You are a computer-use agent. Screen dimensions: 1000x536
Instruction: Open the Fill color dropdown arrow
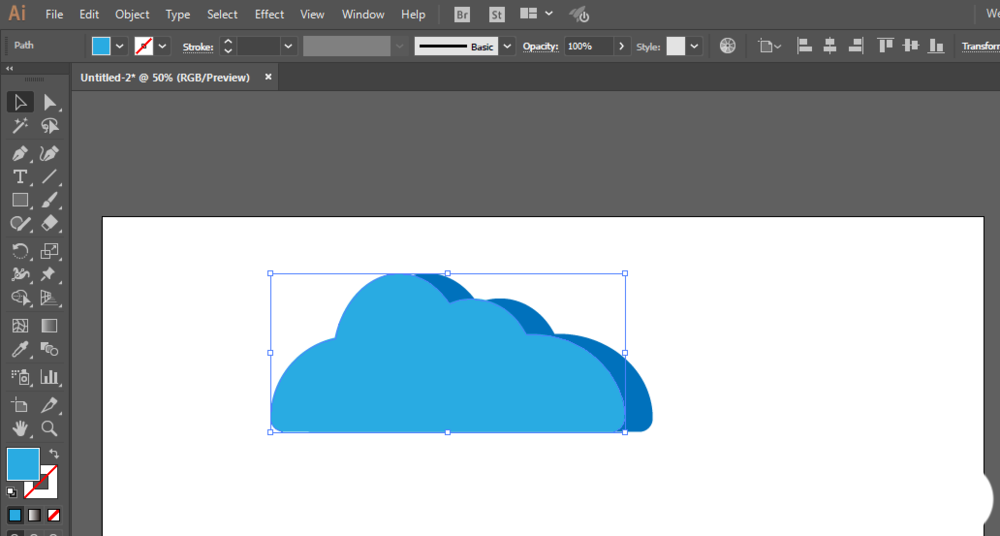click(119, 46)
